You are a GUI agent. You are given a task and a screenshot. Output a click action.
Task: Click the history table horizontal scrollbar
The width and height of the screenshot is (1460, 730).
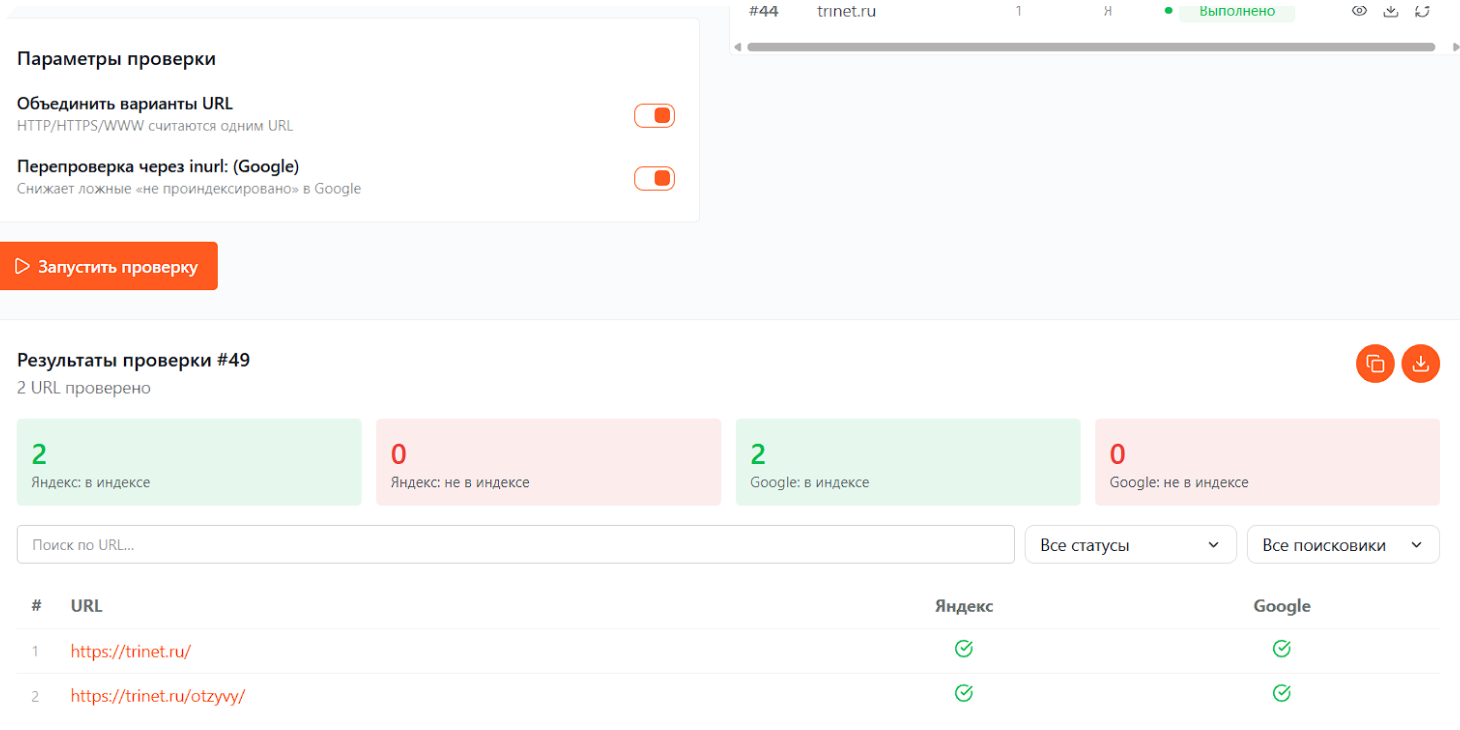pos(1091,47)
